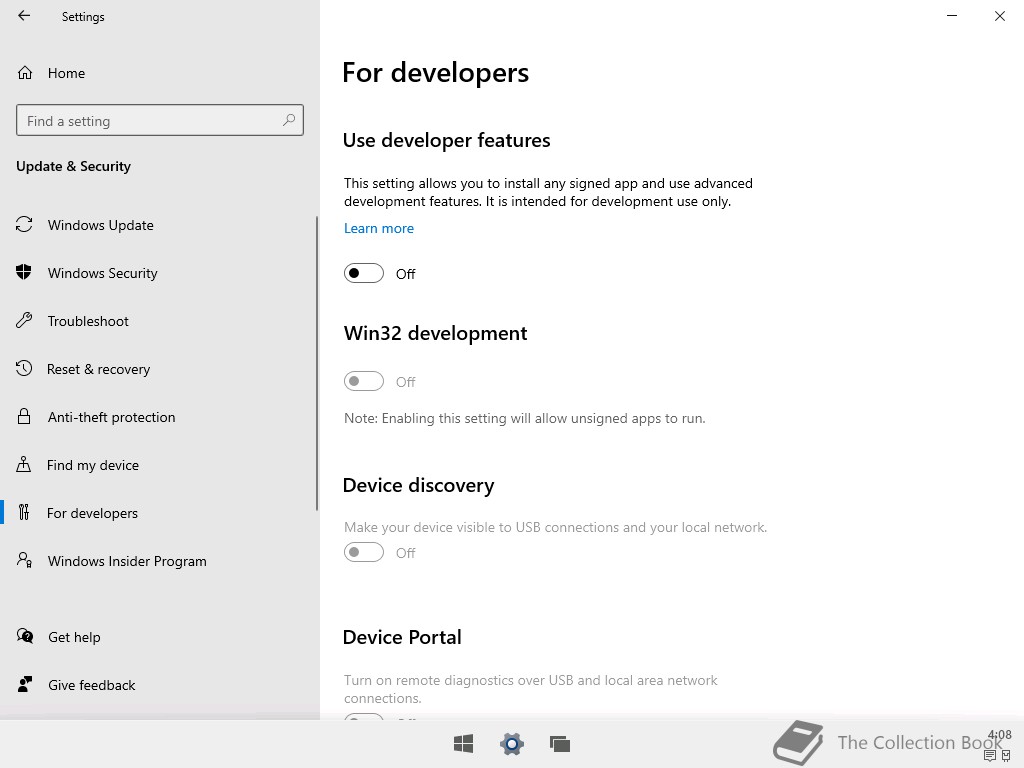Click the unsigned apps note text
This screenshot has width=1024, height=768.
525,418
